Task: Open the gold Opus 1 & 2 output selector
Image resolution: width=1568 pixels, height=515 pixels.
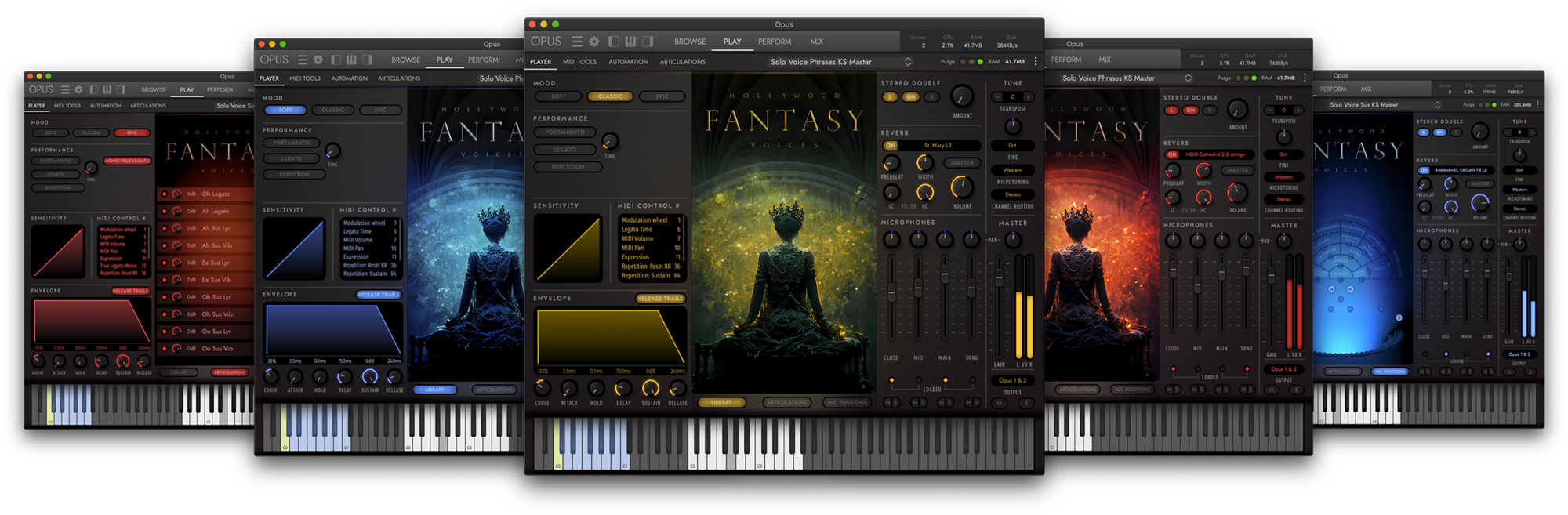Action: (x=1012, y=380)
